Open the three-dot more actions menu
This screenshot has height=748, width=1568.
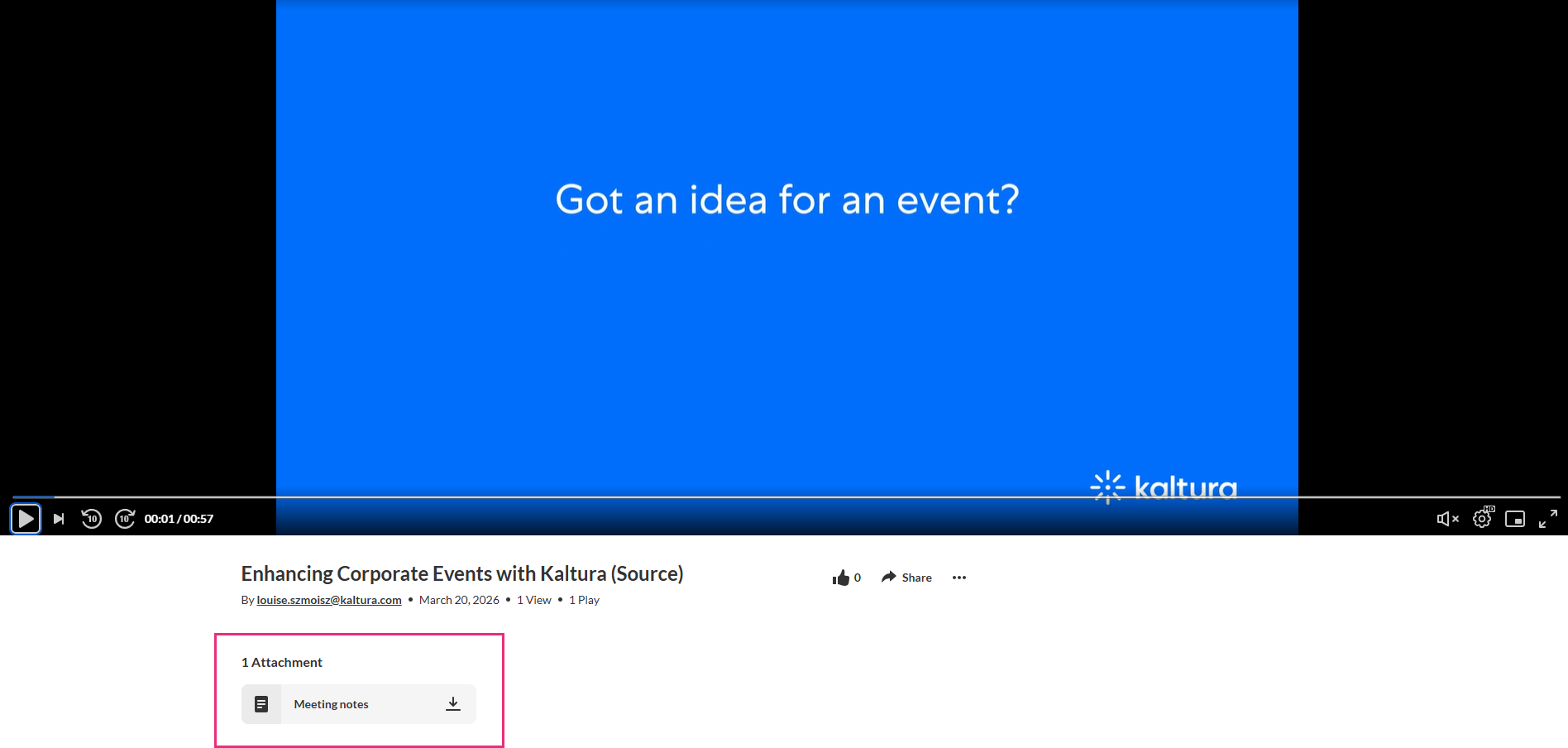pyautogui.click(x=959, y=578)
